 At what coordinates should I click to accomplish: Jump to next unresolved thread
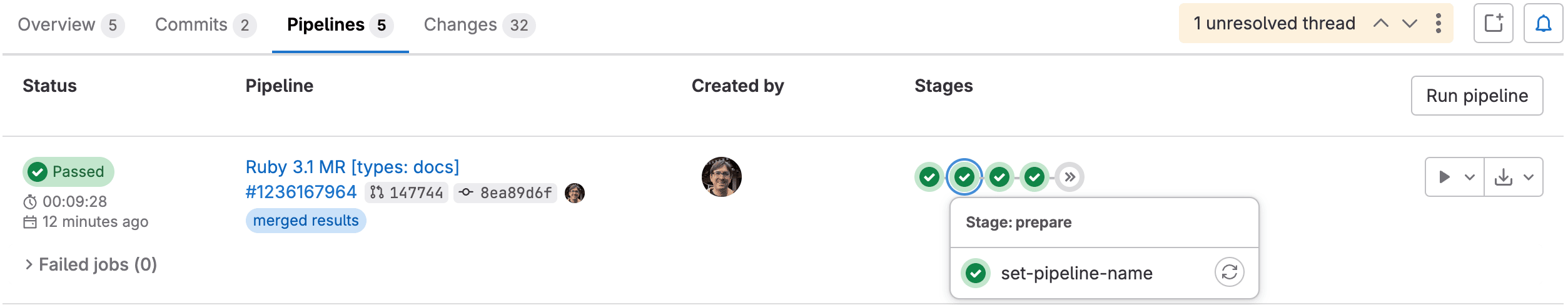pos(1410,24)
